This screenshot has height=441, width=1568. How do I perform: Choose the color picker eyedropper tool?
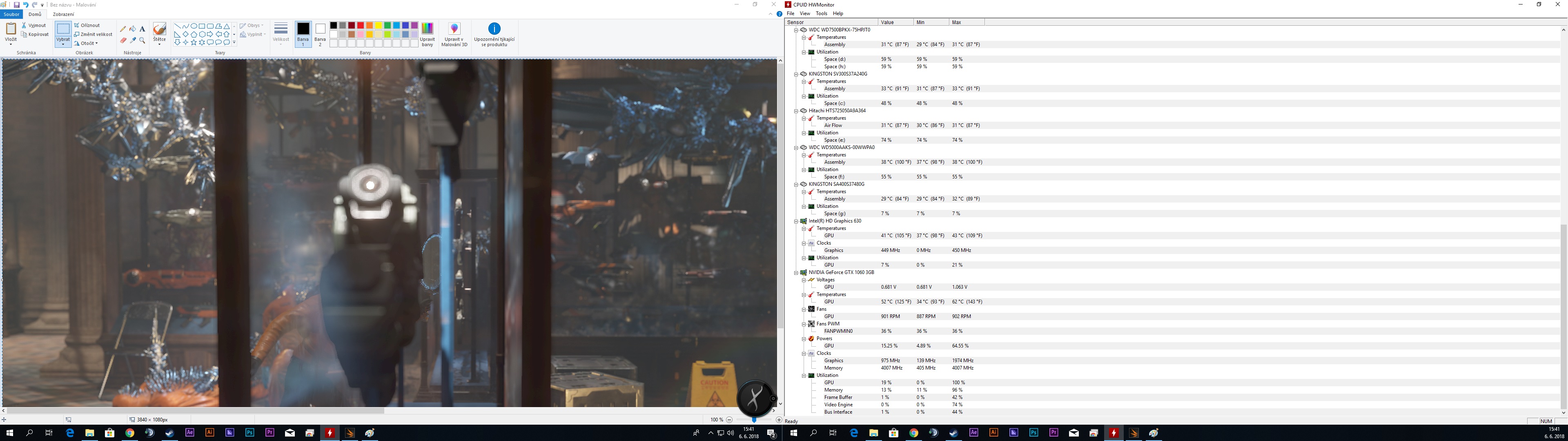pyautogui.click(x=133, y=40)
